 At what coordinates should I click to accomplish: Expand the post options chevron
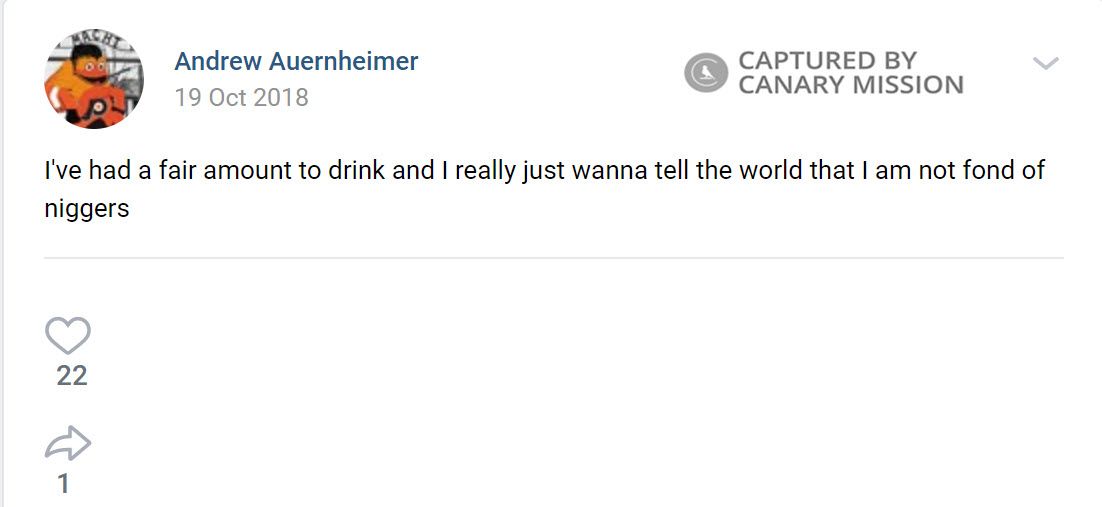(x=1045, y=64)
